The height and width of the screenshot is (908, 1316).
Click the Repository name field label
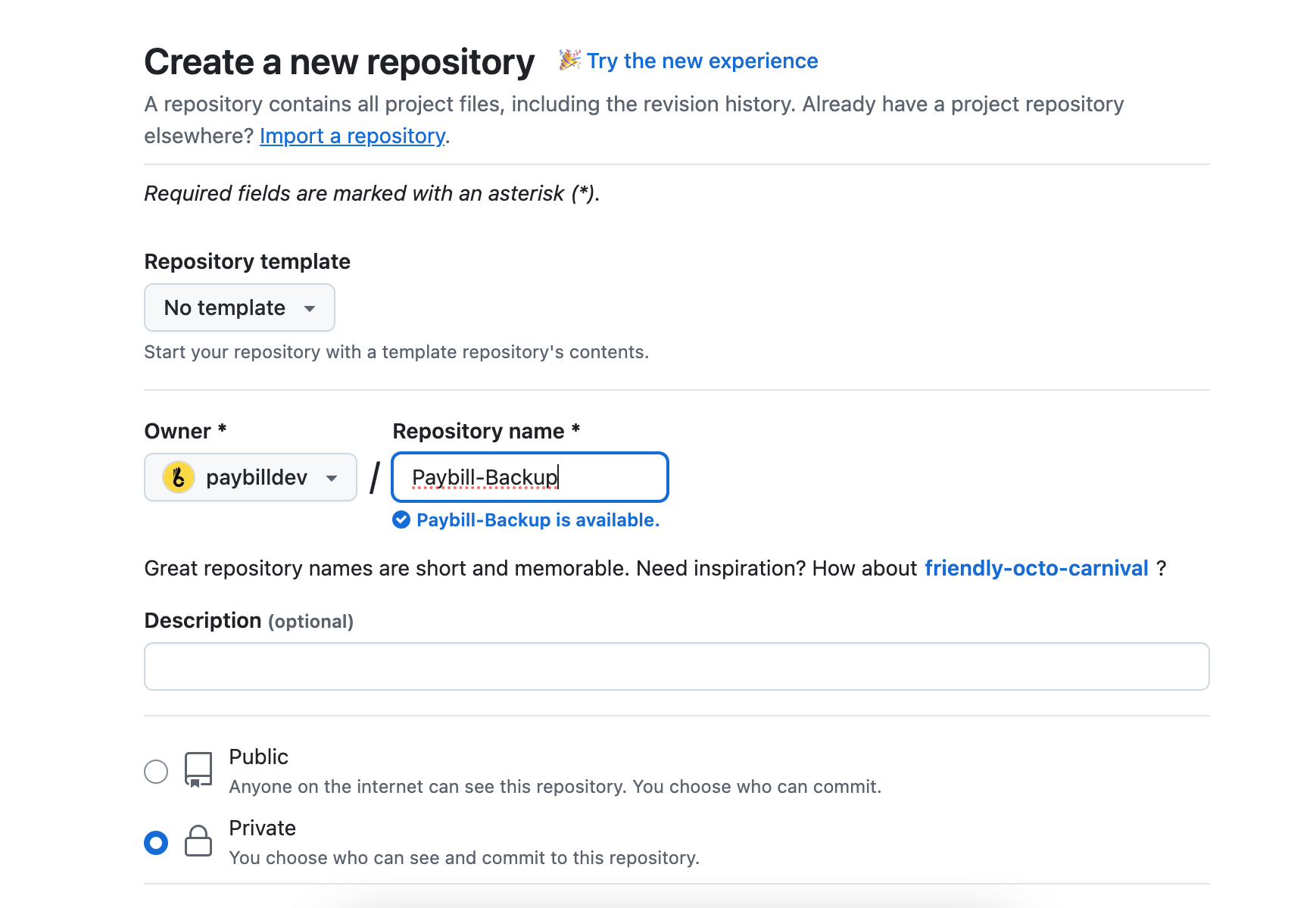[x=478, y=431]
